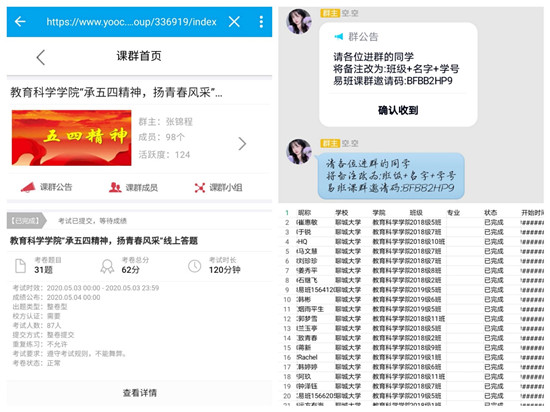Select the 昵称 column header
This screenshot has width=550, height=412.
point(304,212)
